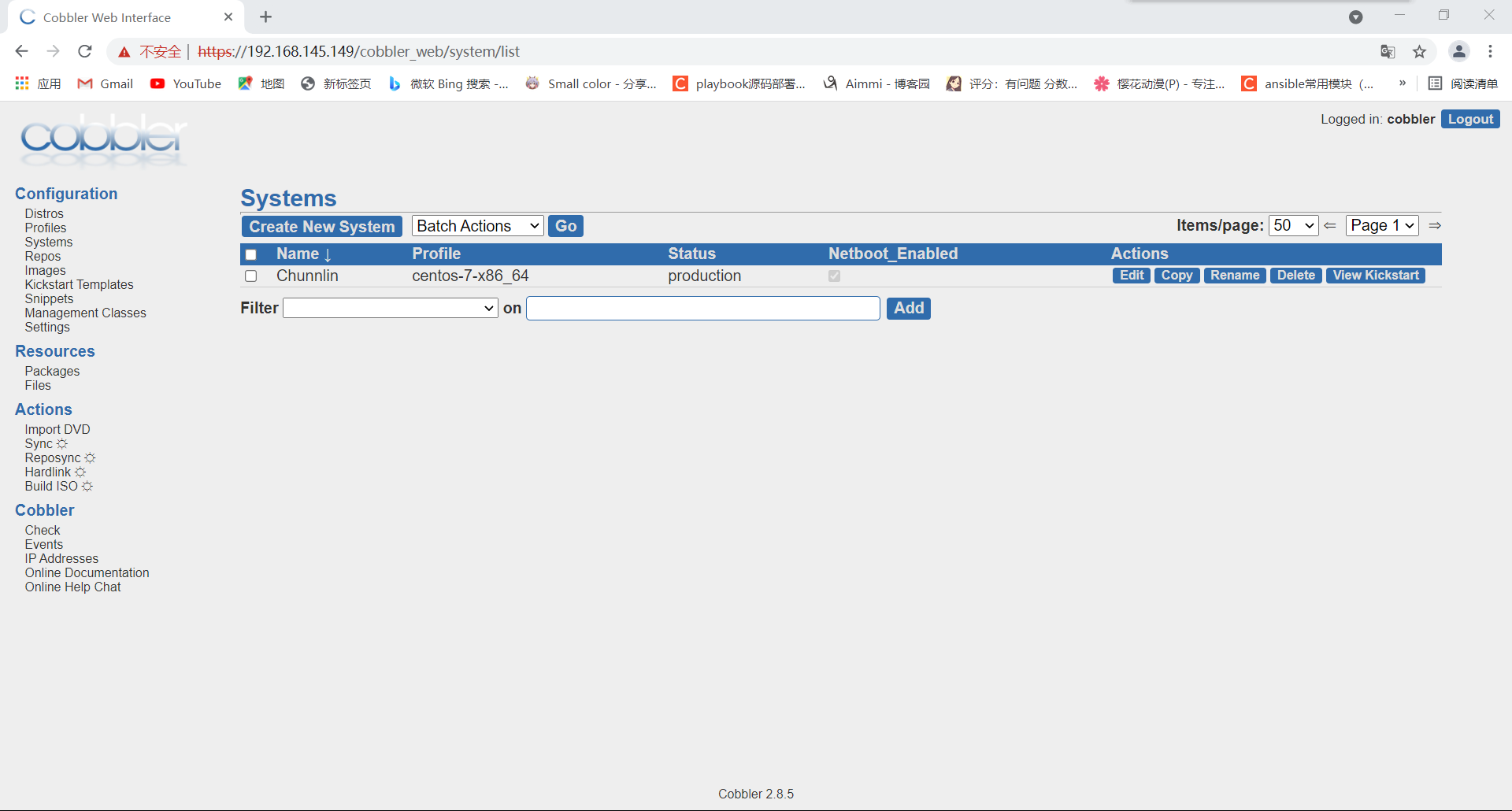Reload the page with the refresh icon
This screenshot has width=1512, height=811.
(85, 51)
